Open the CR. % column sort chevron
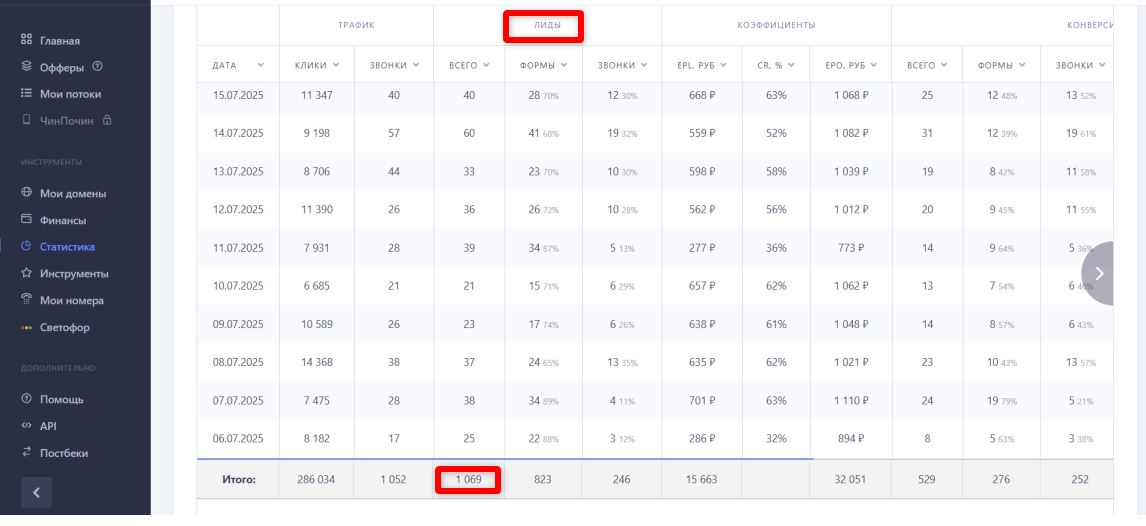 (x=791, y=65)
